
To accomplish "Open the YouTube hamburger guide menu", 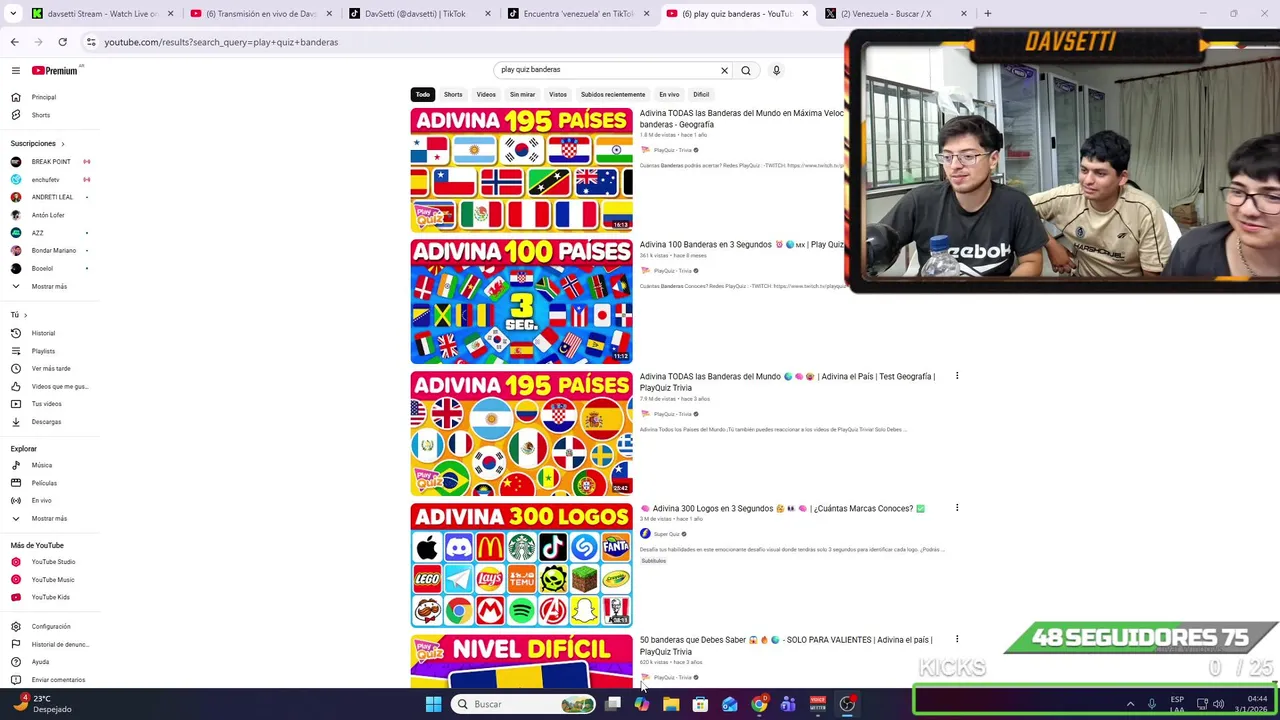I will (x=16, y=70).
